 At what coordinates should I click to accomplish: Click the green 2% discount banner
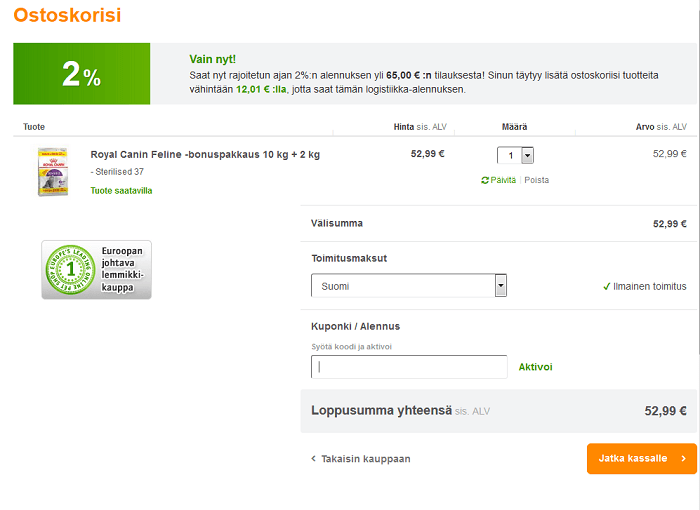pos(82,74)
